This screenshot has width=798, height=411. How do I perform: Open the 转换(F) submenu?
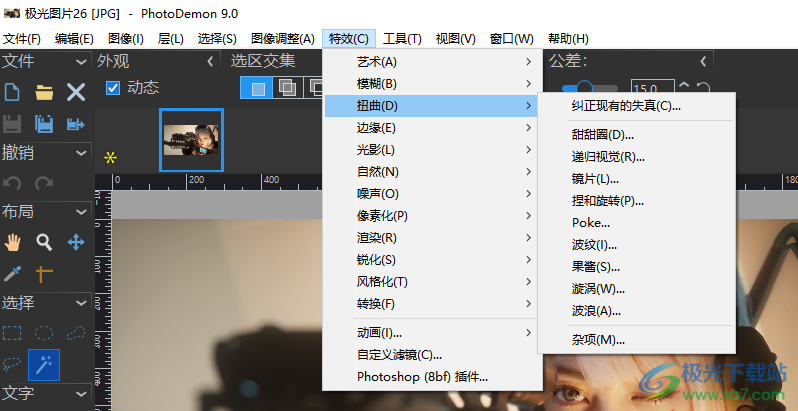click(x=431, y=304)
